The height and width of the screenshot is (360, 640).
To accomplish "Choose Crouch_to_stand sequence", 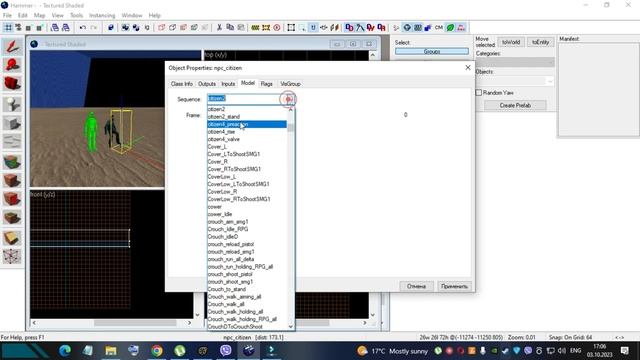I will tap(247, 289).
